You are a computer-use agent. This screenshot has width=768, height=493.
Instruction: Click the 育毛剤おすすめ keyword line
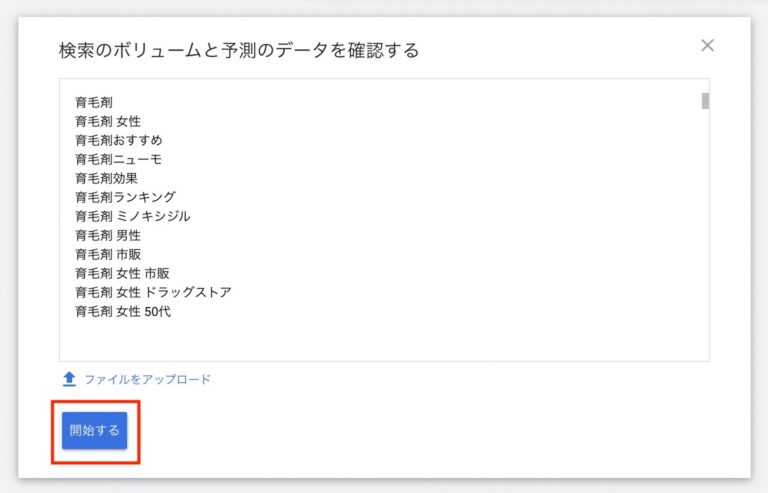(x=118, y=140)
